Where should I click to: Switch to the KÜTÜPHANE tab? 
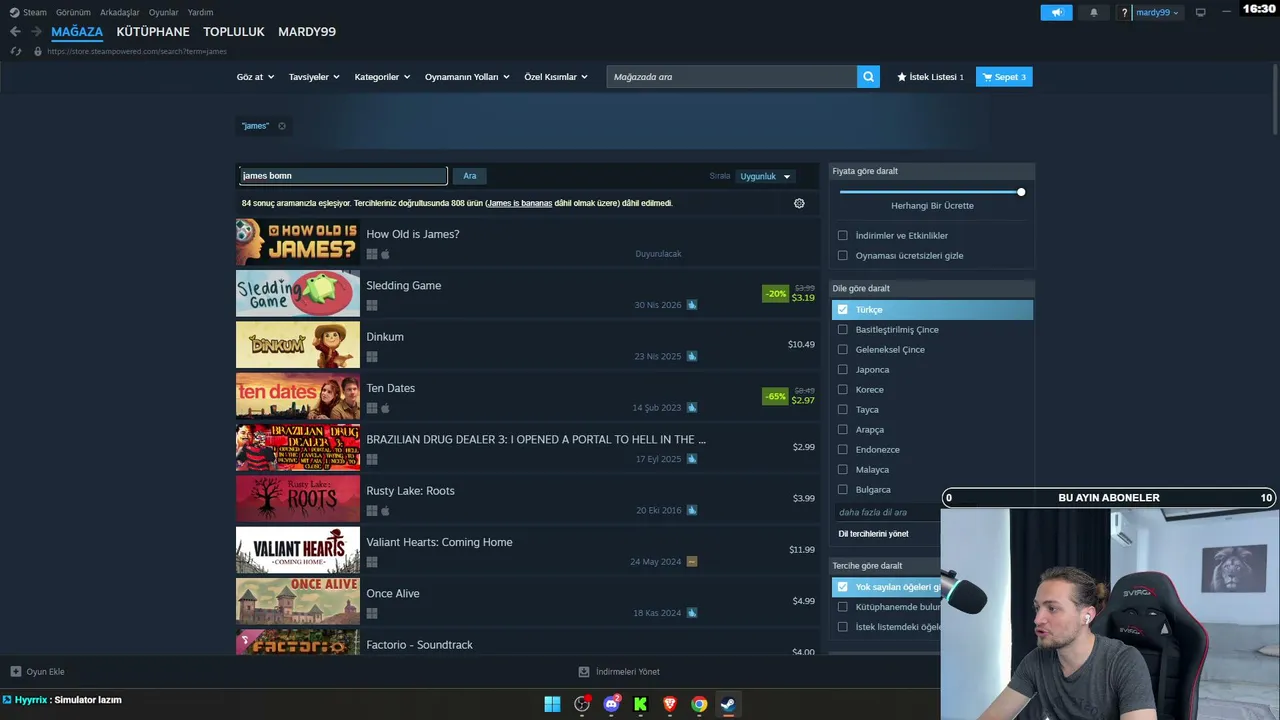click(153, 32)
